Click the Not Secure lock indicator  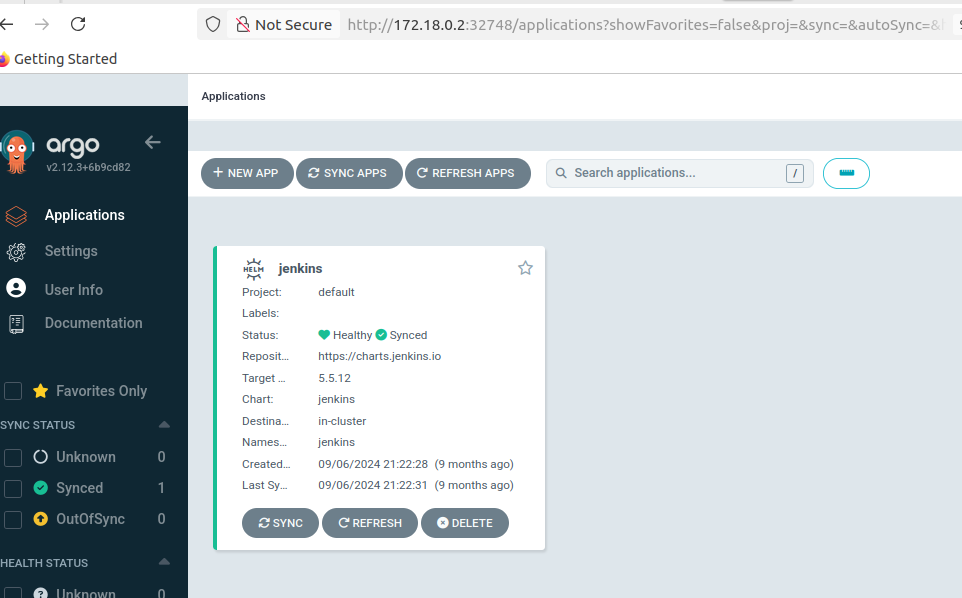(x=283, y=25)
